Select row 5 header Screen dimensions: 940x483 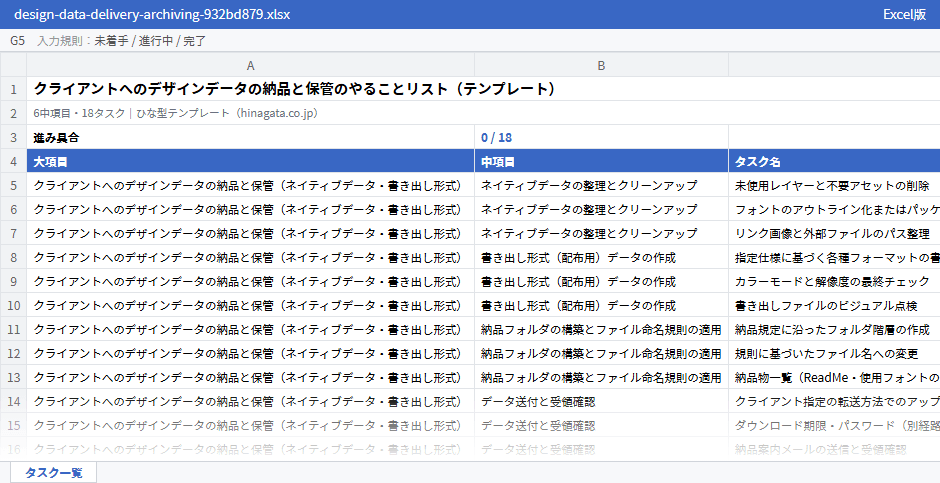(13, 185)
